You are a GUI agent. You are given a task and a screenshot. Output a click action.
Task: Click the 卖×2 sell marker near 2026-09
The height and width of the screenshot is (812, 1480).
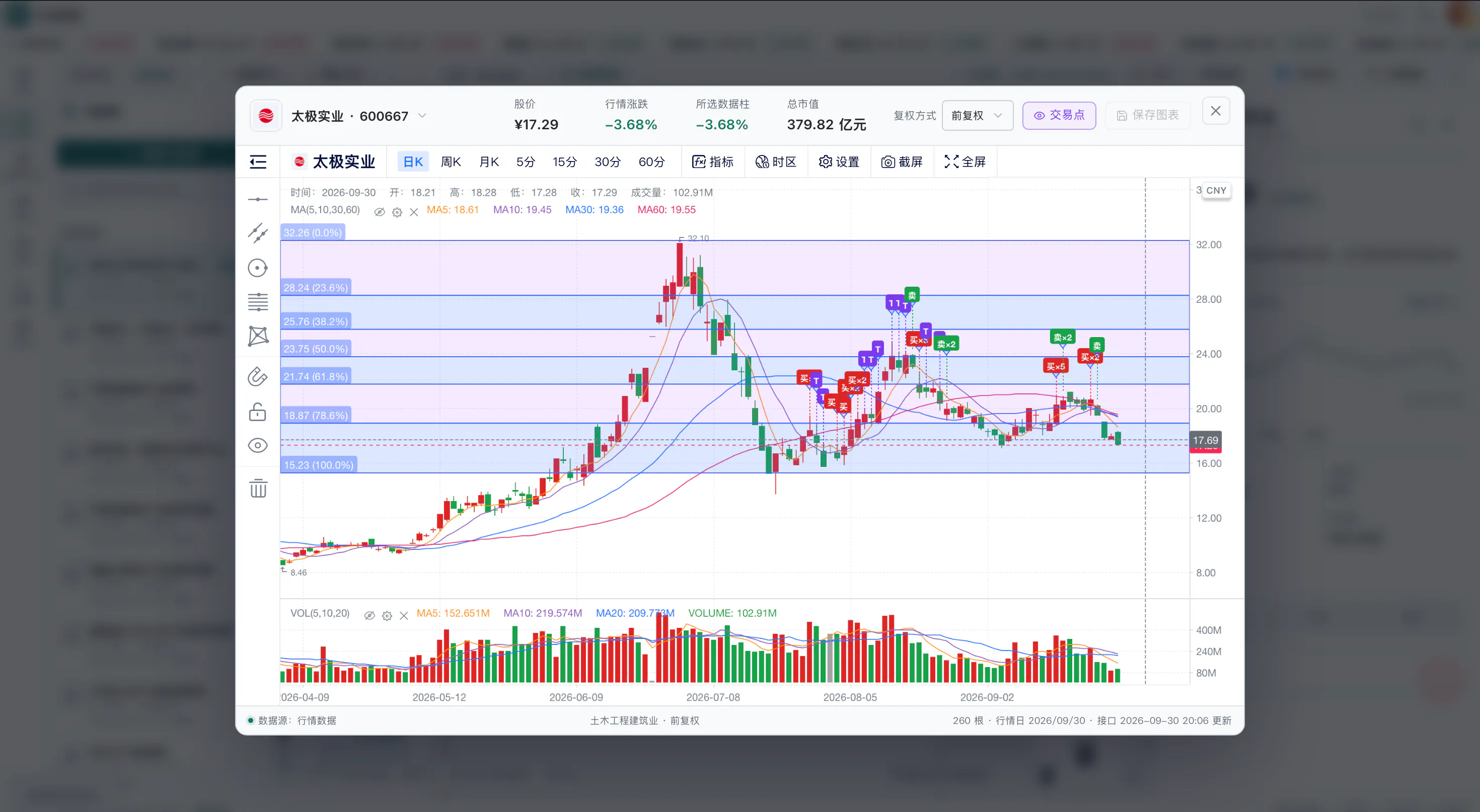1062,337
